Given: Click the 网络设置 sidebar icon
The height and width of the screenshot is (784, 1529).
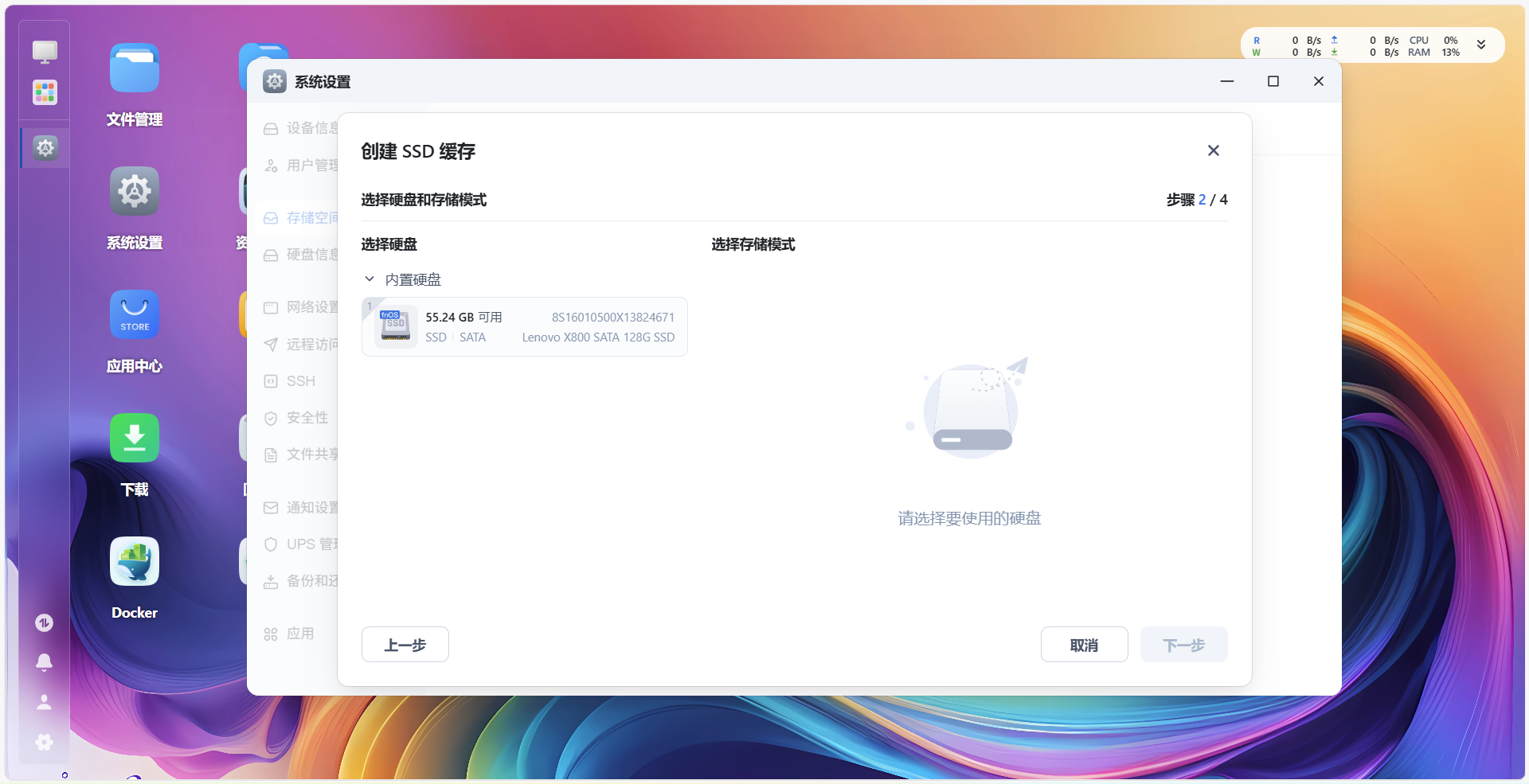Looking at the screenshot, I should (271, 307).
